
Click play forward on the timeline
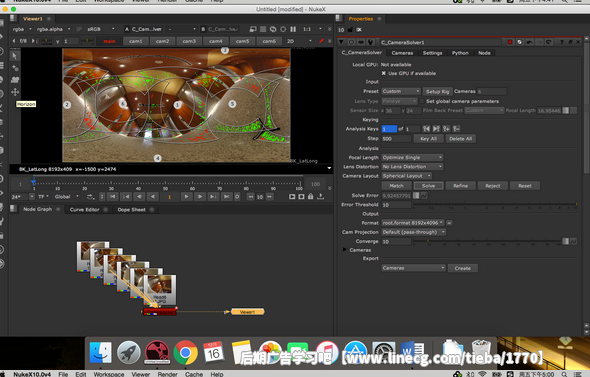(x=186, y=196)
